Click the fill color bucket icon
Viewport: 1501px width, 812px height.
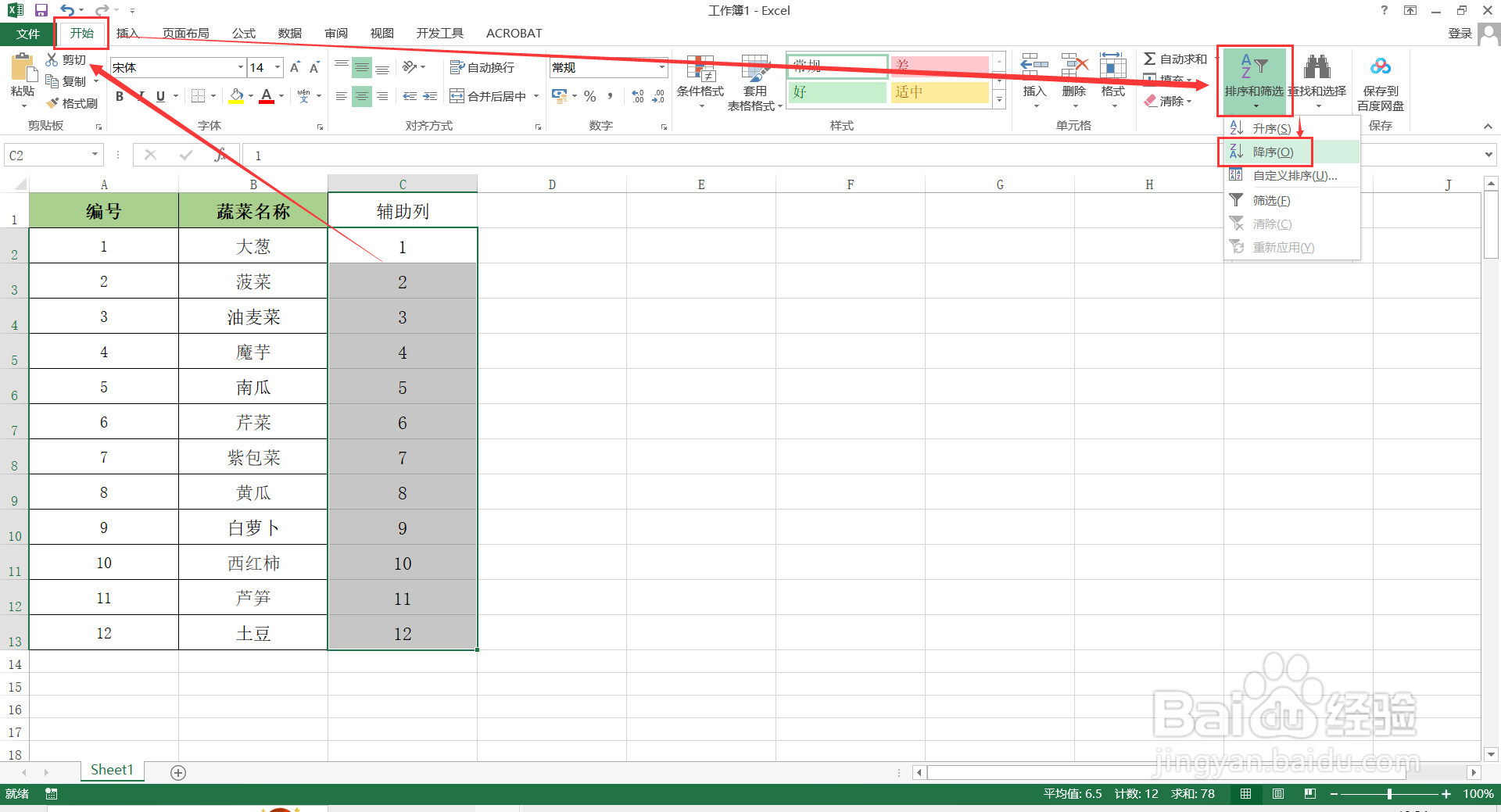(x=236, y=96)
